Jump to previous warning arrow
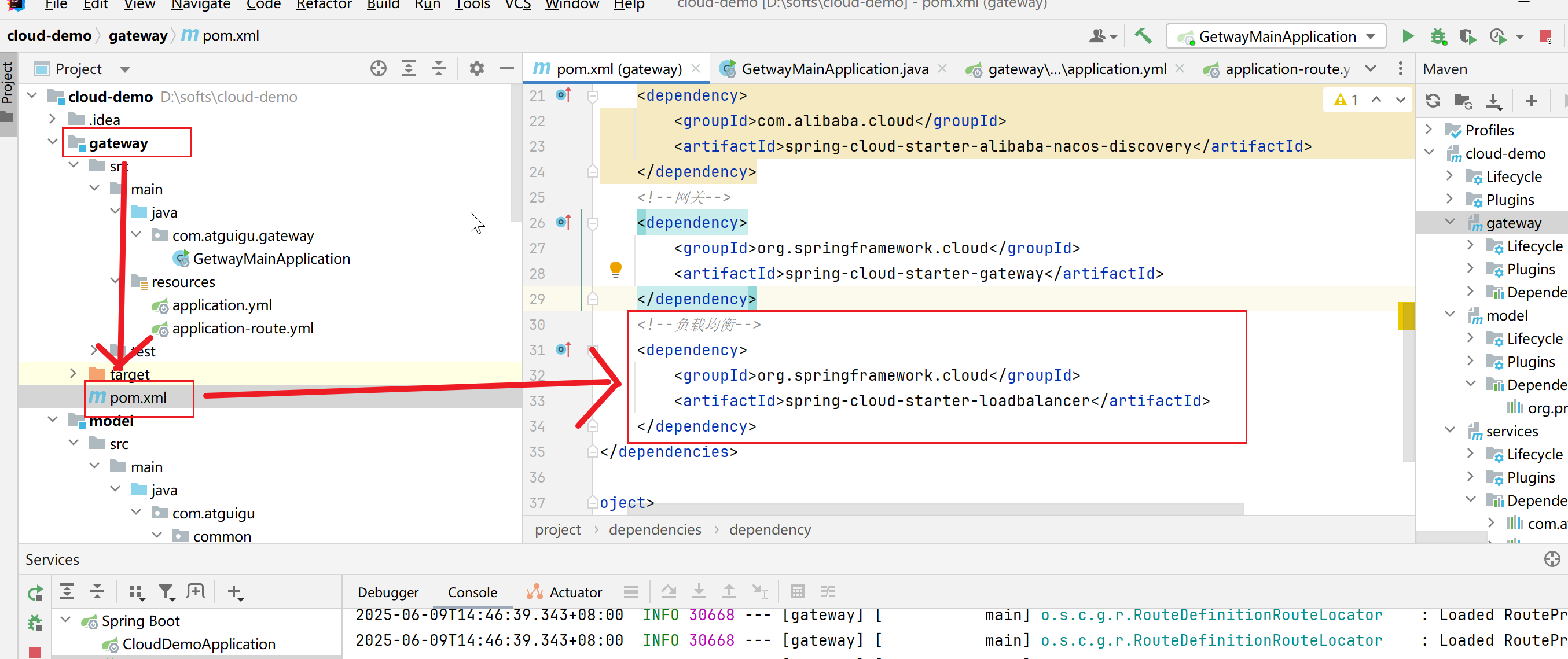Viewport: 1568px width, 659px height. [1376, 100]
